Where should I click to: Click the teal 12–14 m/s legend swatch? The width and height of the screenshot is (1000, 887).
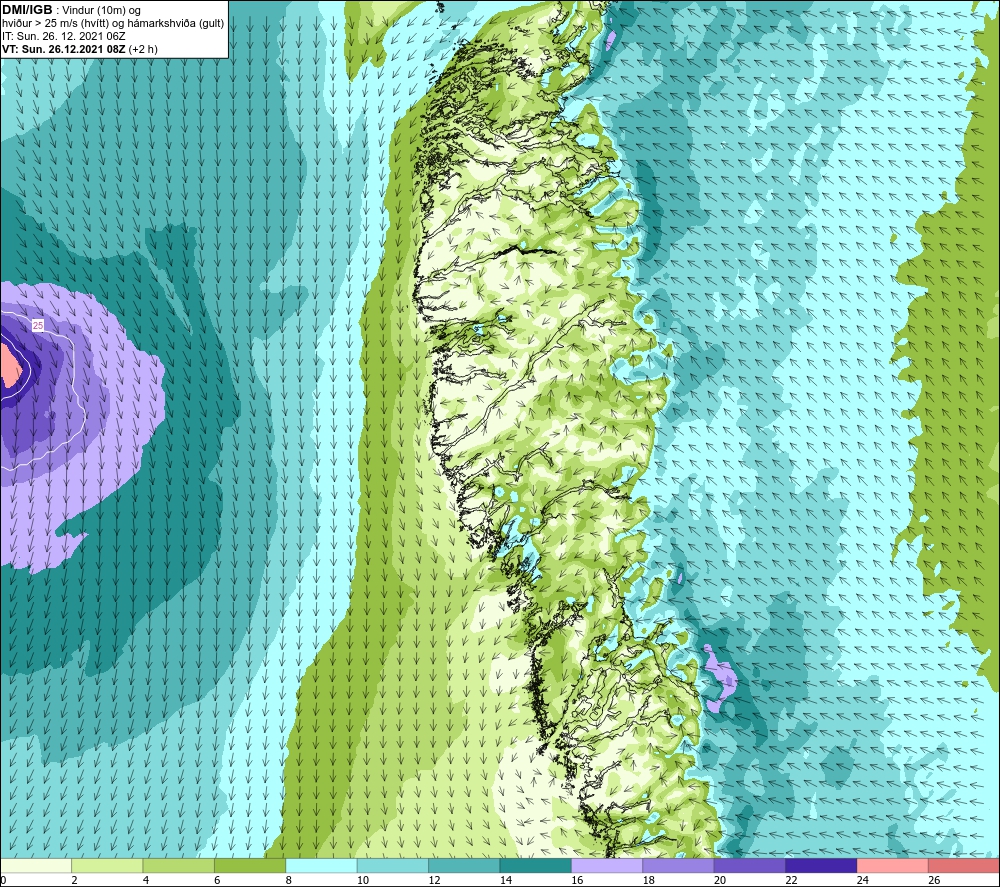coord(464,866)
